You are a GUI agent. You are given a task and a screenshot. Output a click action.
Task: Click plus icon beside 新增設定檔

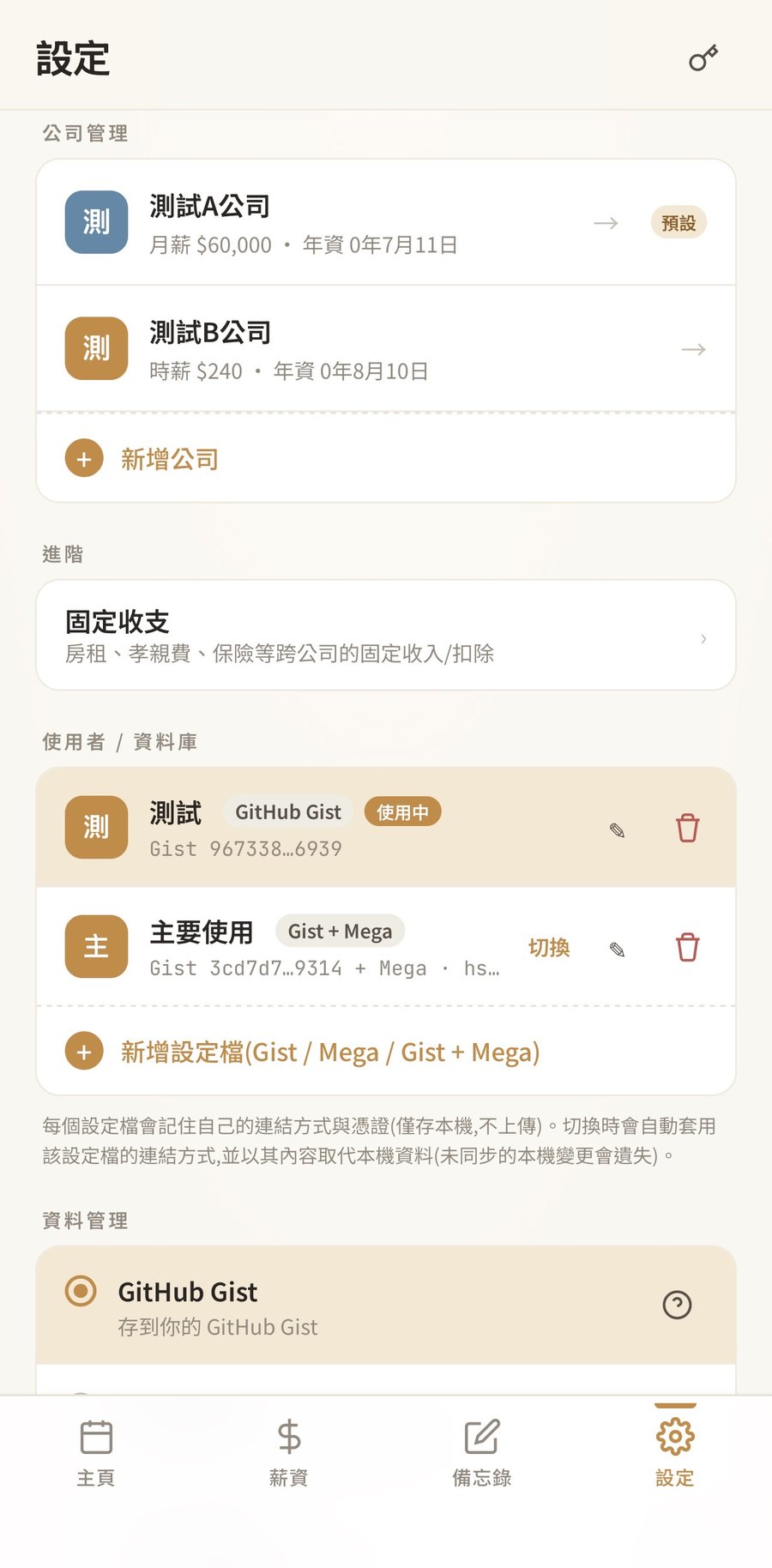(84, 1052)
